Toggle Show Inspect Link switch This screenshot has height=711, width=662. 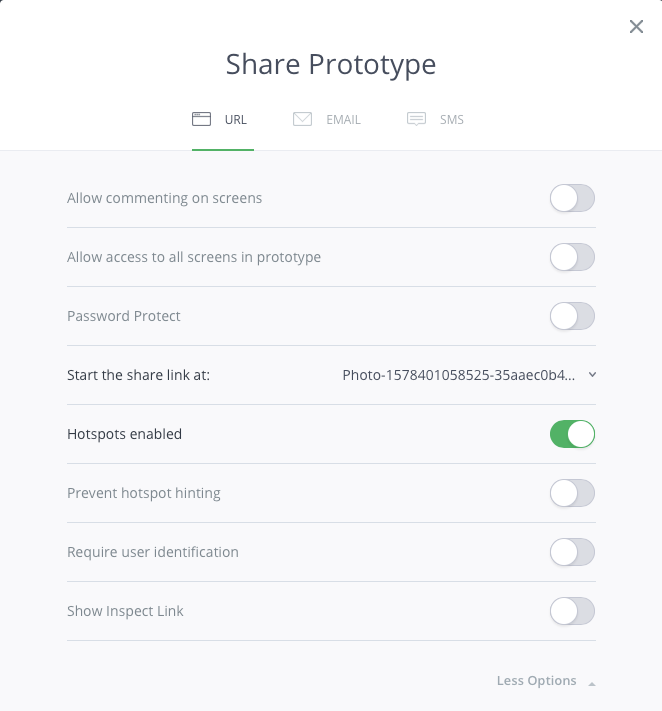pyautogui.click(x=572, y=611)
